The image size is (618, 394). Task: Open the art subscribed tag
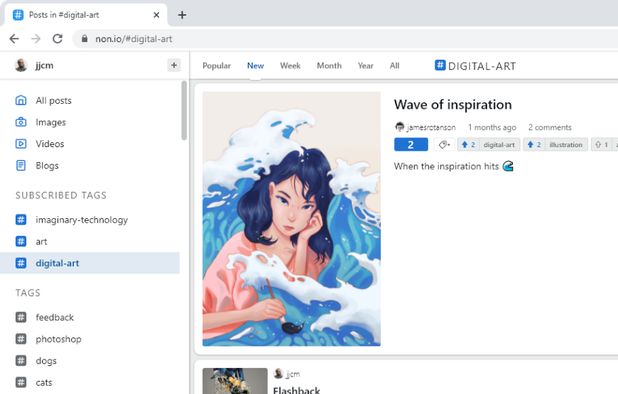(41, 242)
